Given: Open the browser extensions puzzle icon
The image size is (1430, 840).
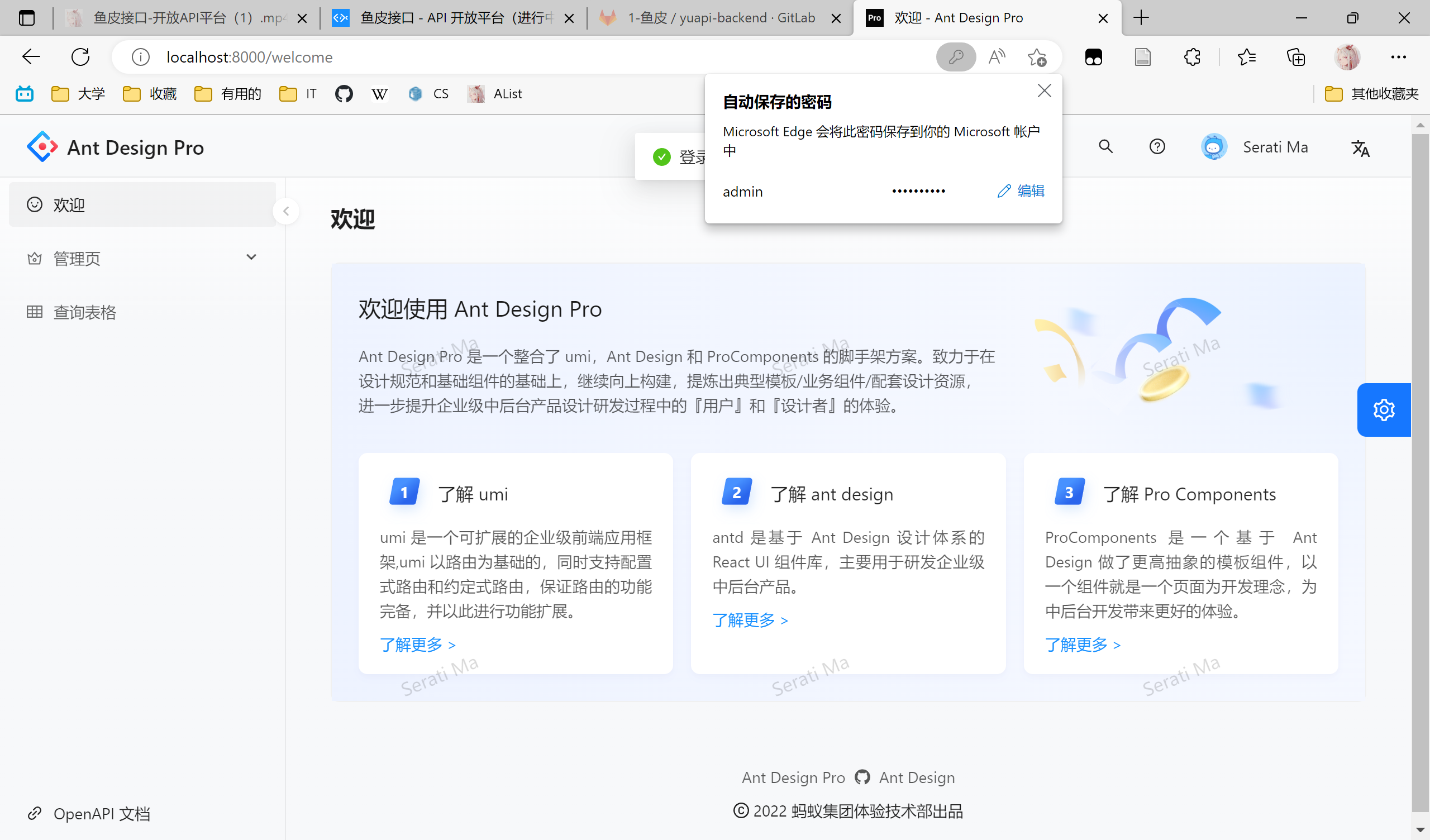Looking at the screenshot, I should [x=1191, y=57].
